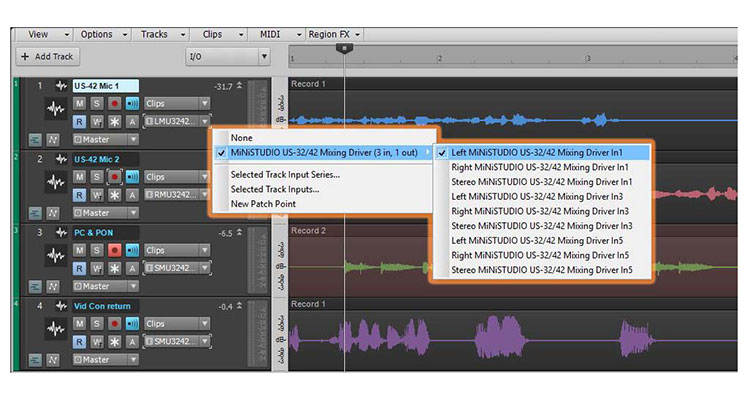Toggle input echo on Vid Con return

(132, 324)
